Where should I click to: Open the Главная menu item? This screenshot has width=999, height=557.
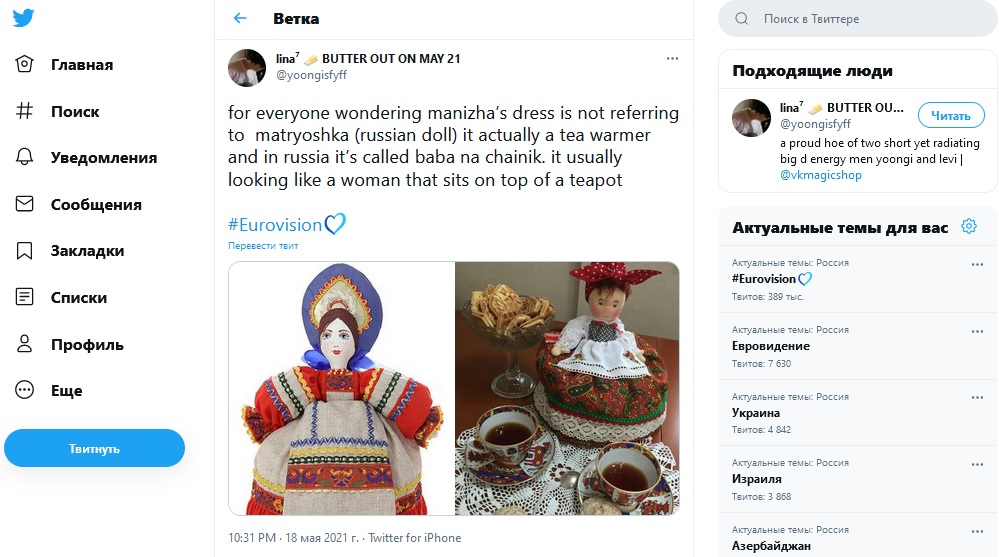tap(82, 65)
